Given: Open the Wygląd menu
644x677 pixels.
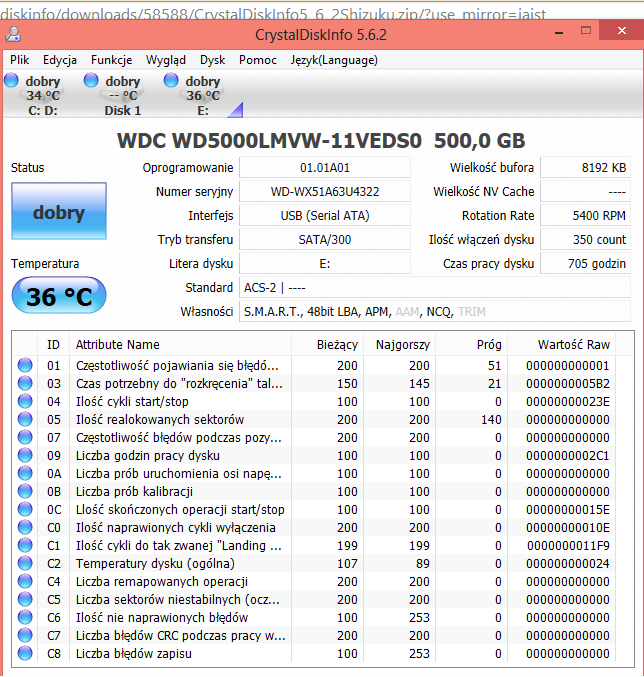Looking at the screenshot, I should click(x=166, y=60).
